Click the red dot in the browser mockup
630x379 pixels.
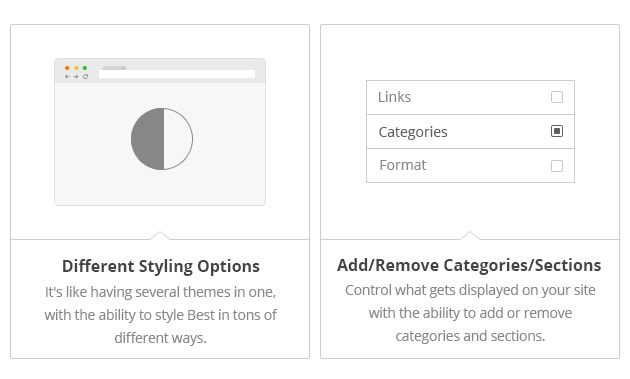67,68
